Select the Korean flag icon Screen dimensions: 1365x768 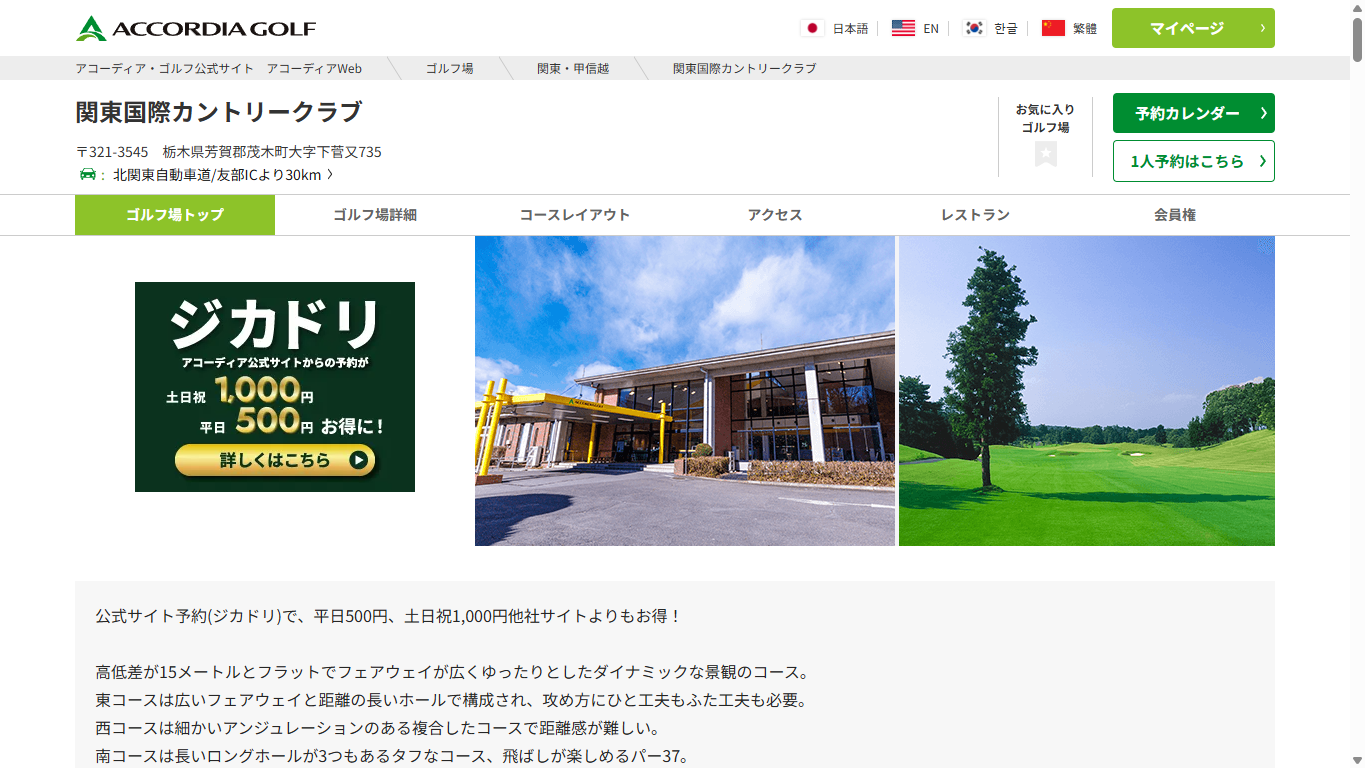point(974,28)
